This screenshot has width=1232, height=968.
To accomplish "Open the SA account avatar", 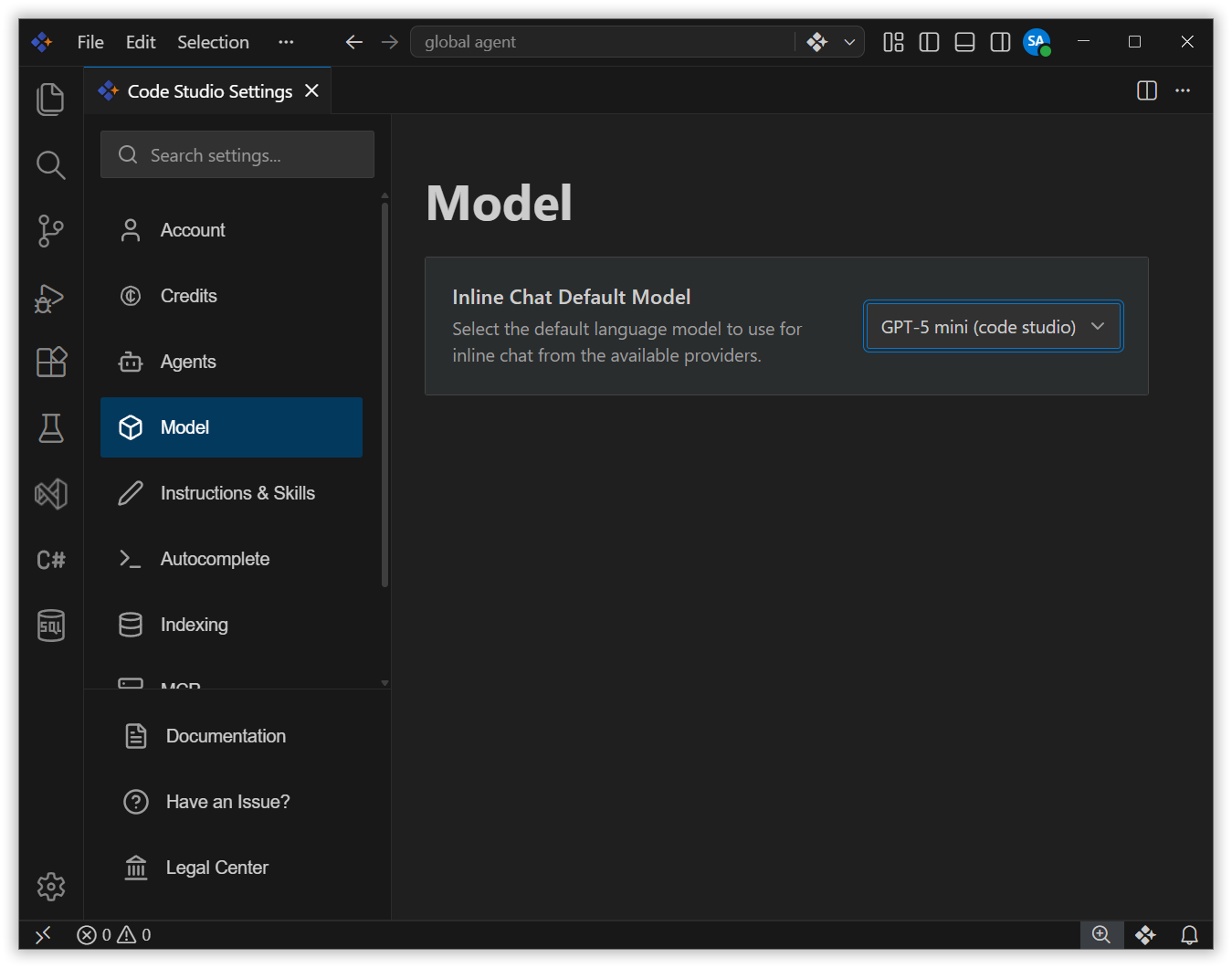I will (1037, 42).
